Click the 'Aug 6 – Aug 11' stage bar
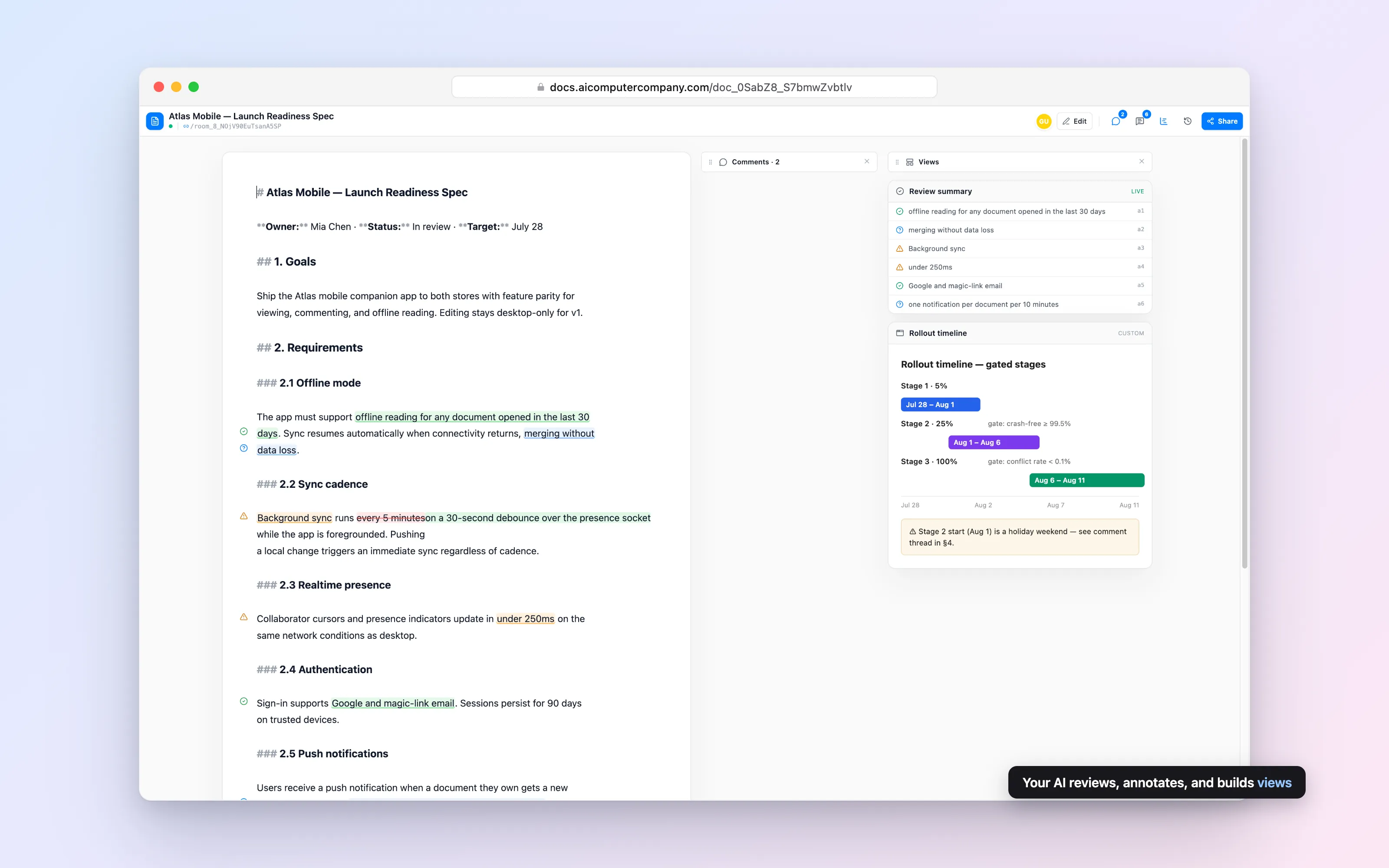 (x=1086, y=480)
